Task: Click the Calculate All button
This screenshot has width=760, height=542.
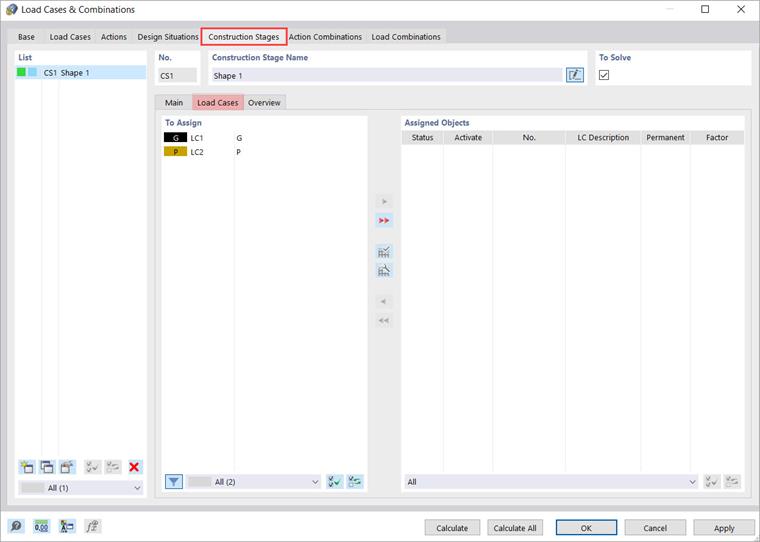Action: pos(515,528)
